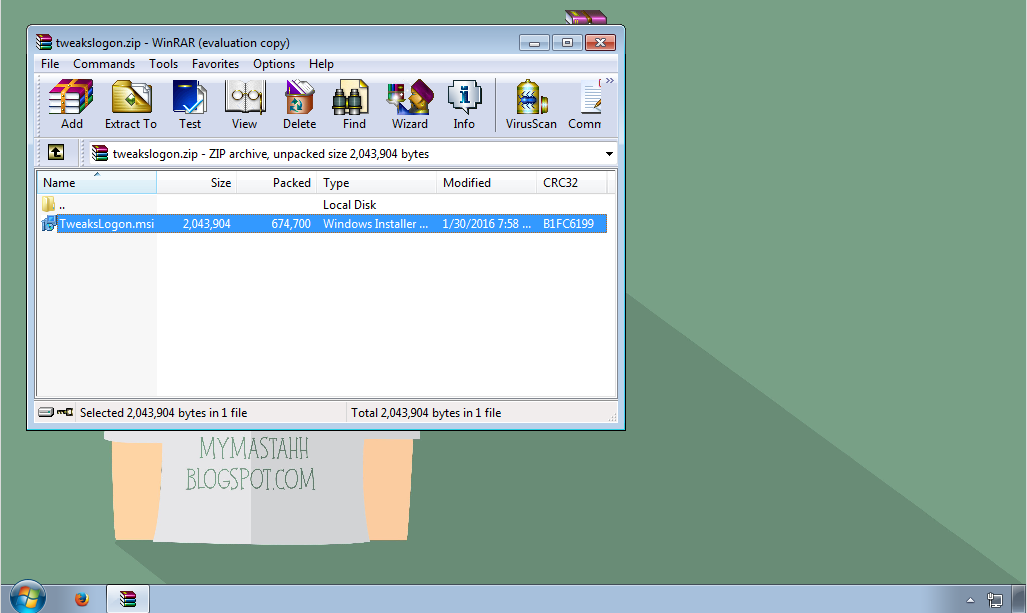Screen dimensions: 1027x613
Task: Click the Delete toolbar icon
Action: point(299,105)
